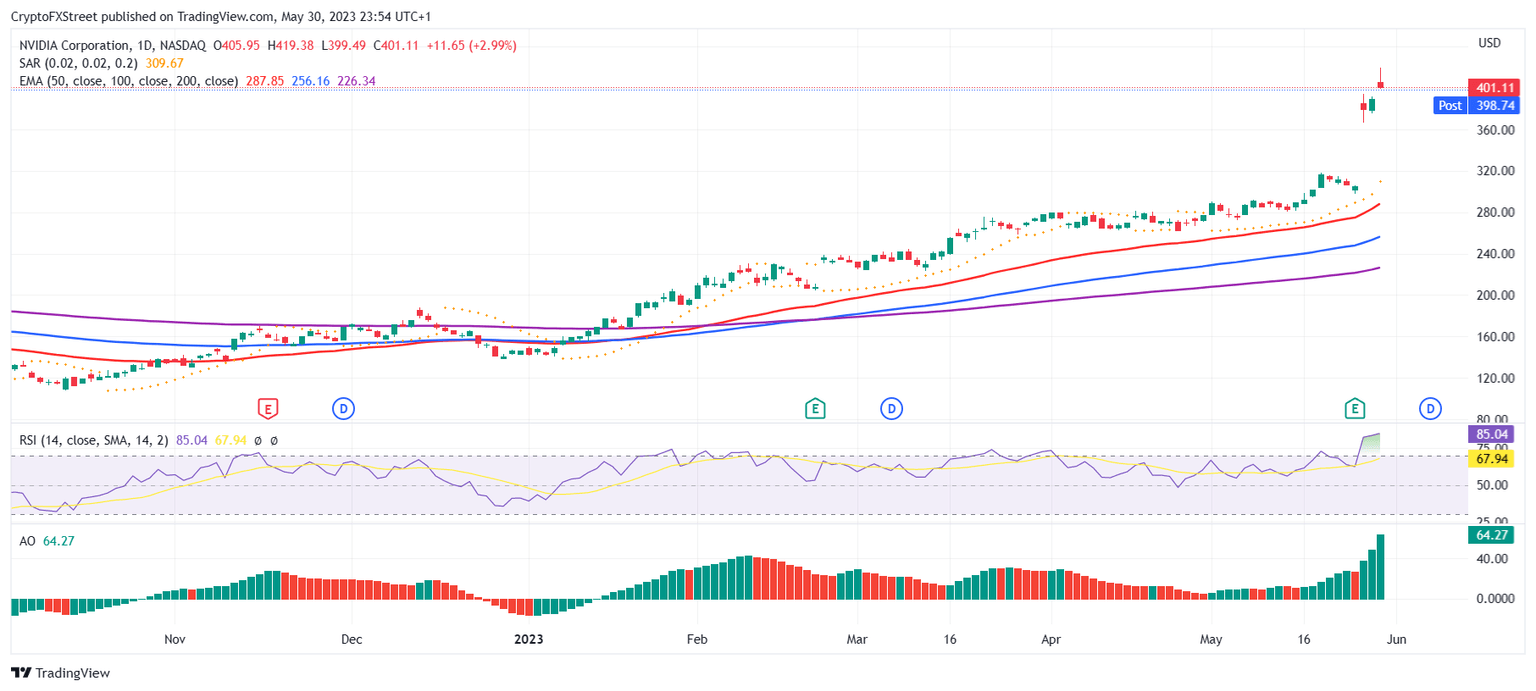Select the green earnings E marker in mid-May
The image size is (1536, 691).
point(1355,408)
